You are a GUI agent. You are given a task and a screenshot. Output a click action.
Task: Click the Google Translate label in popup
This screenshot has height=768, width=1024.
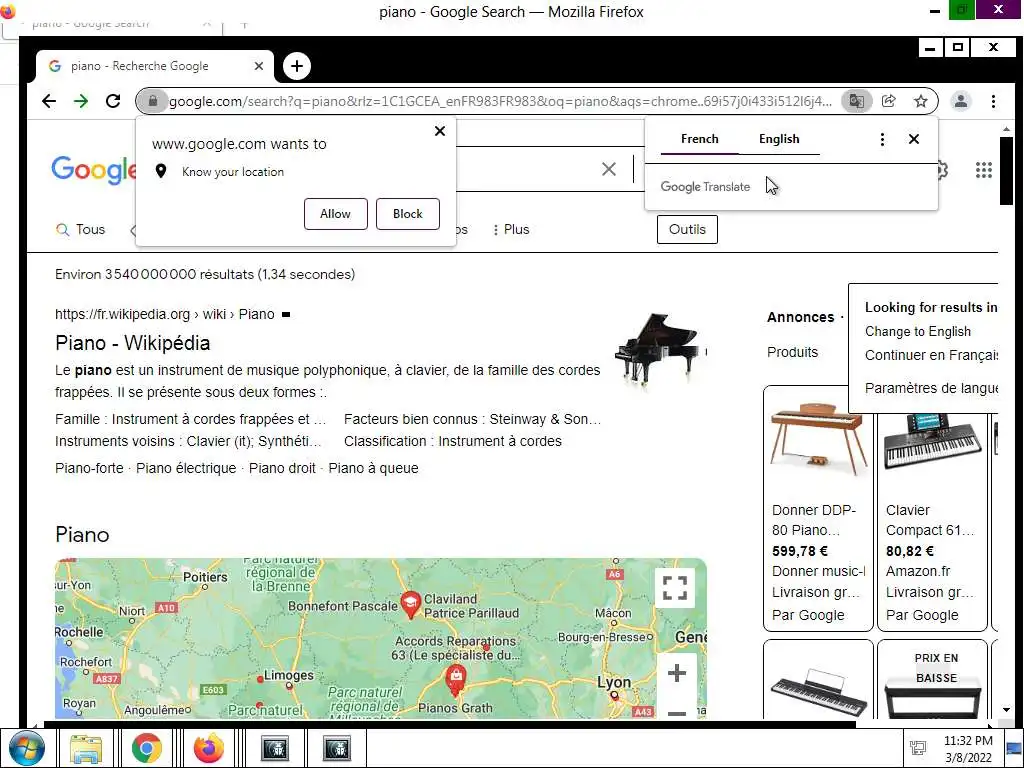coord(705,187)
